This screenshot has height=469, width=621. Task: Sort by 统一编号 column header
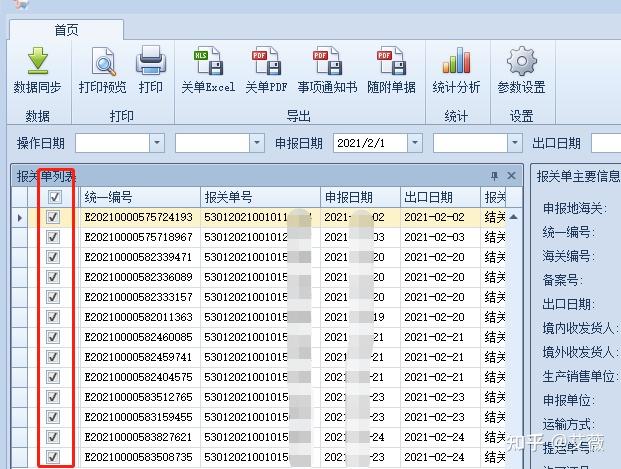(x=140, y=197)
